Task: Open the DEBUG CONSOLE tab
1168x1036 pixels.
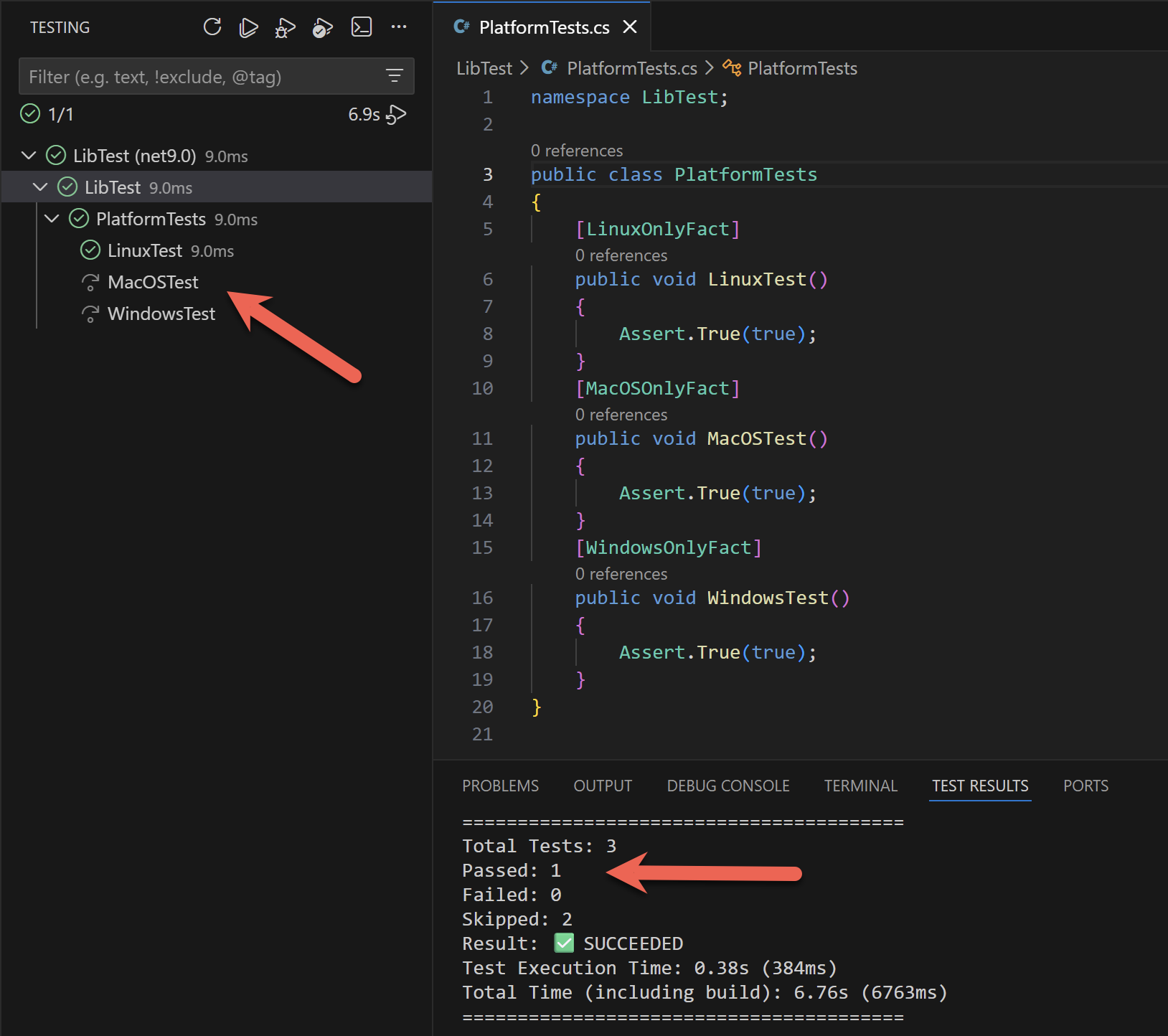Action: coord(727,786)
